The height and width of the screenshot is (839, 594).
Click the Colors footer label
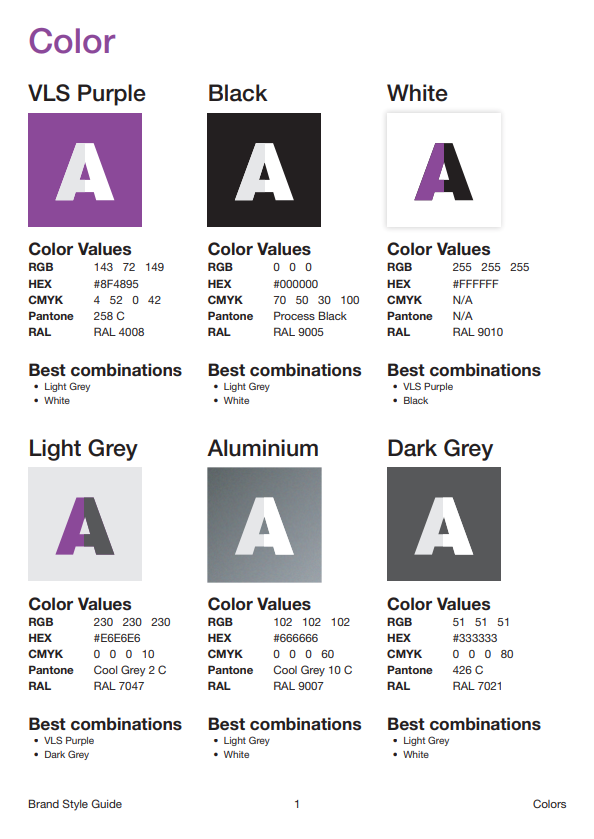[550, 804]
